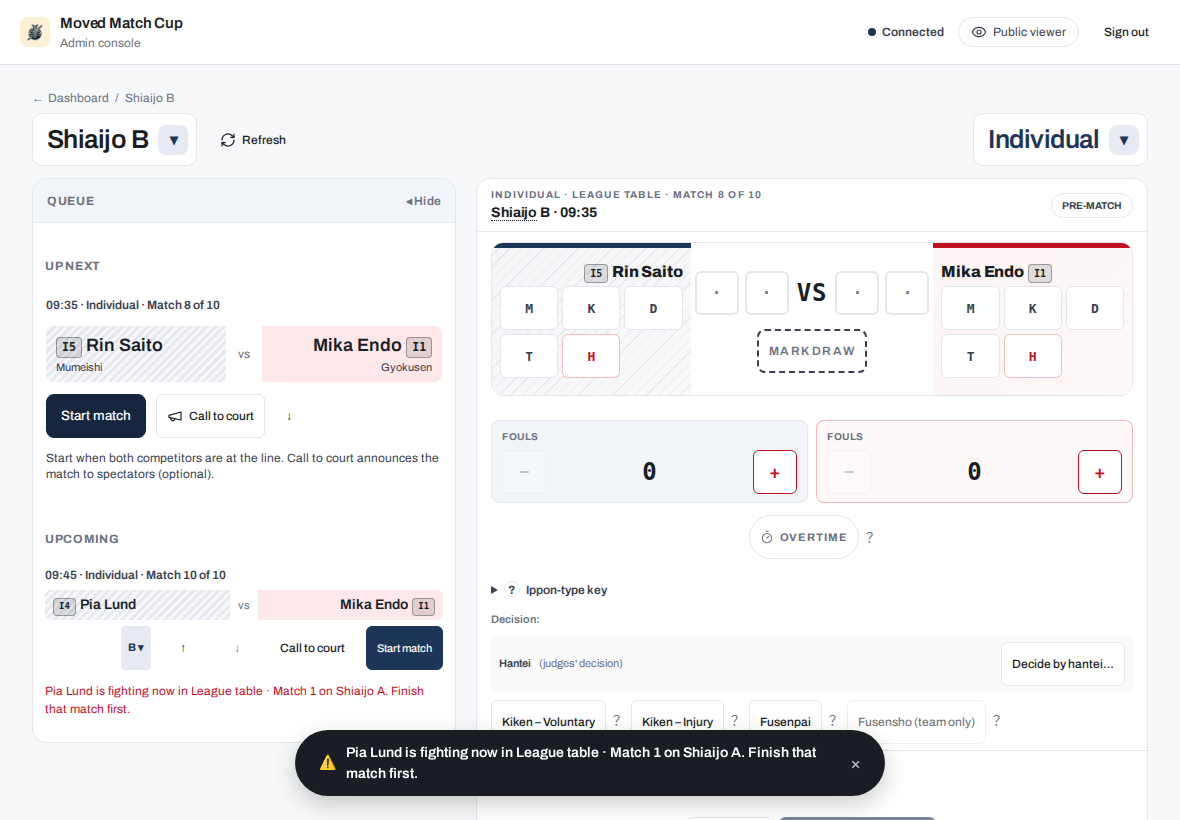Open the Shiaijo B court dropdown

point(173,140)
